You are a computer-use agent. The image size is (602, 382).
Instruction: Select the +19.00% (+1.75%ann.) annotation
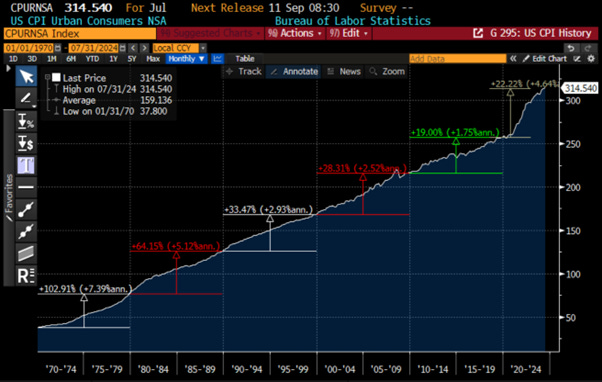click(455, 133)
